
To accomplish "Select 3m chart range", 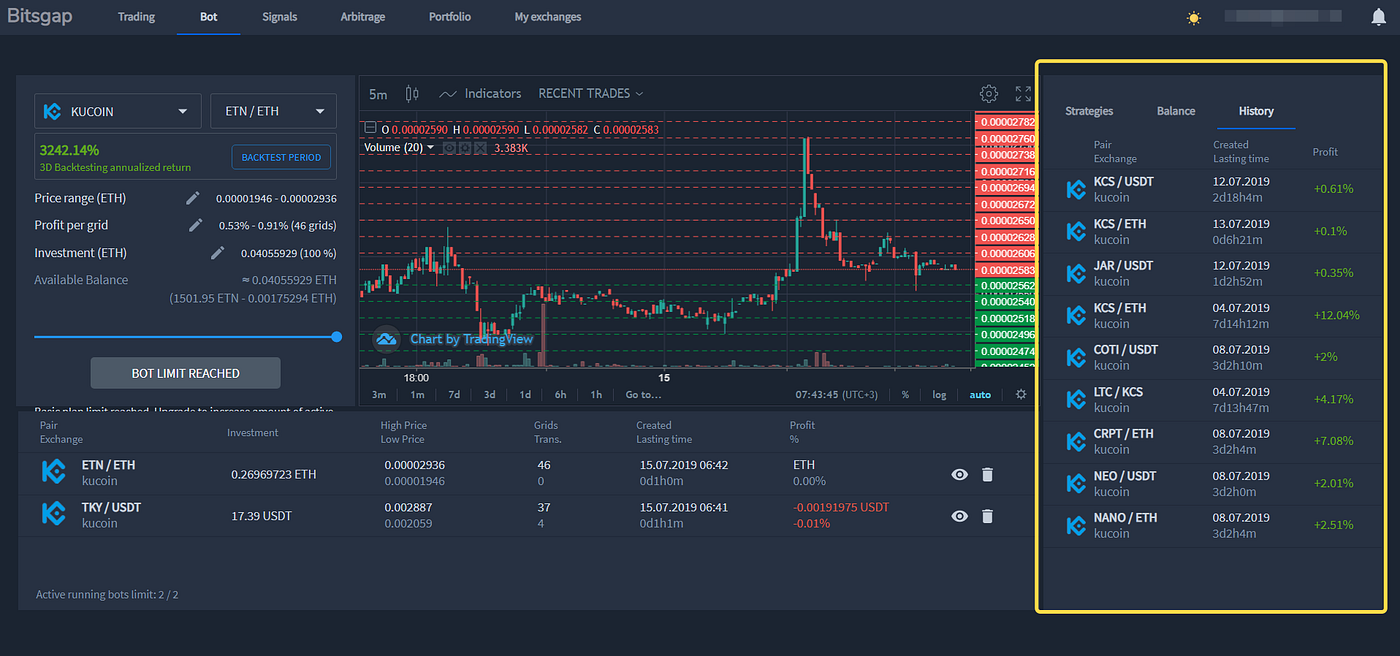I will [379, 395].
